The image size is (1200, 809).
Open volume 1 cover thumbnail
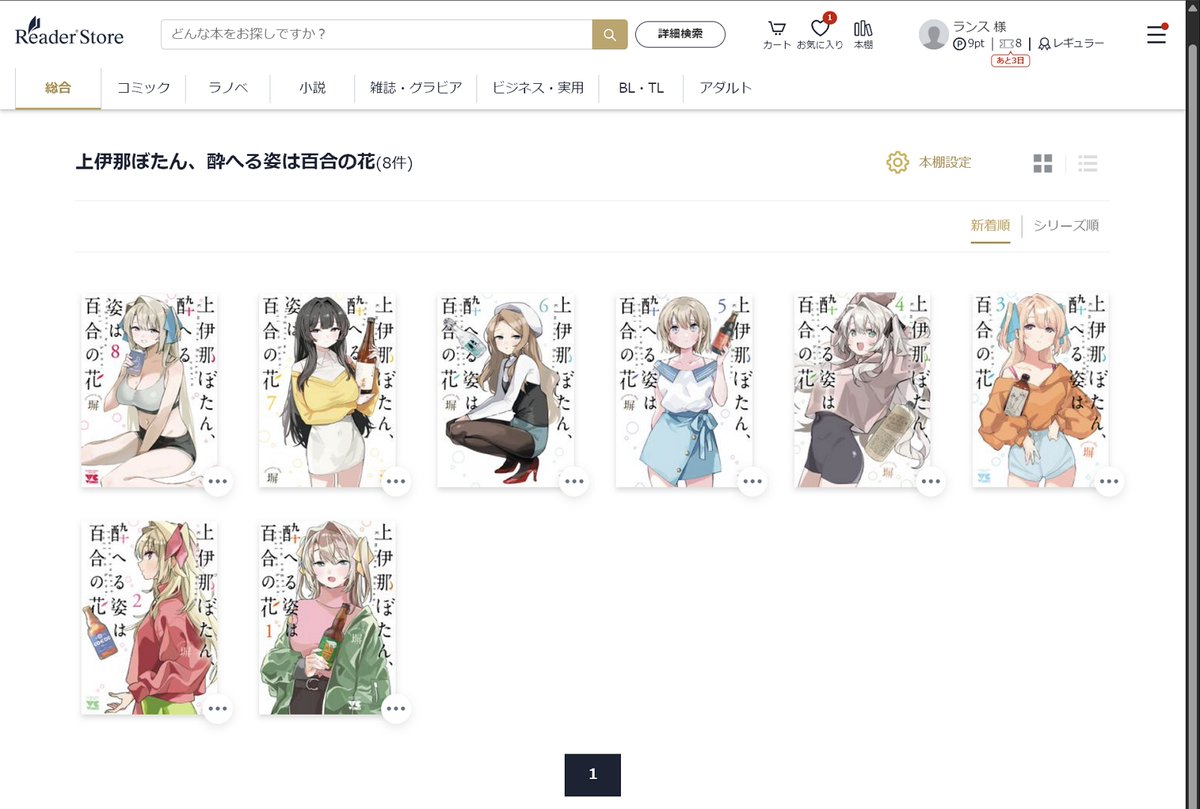pos(327,617)
